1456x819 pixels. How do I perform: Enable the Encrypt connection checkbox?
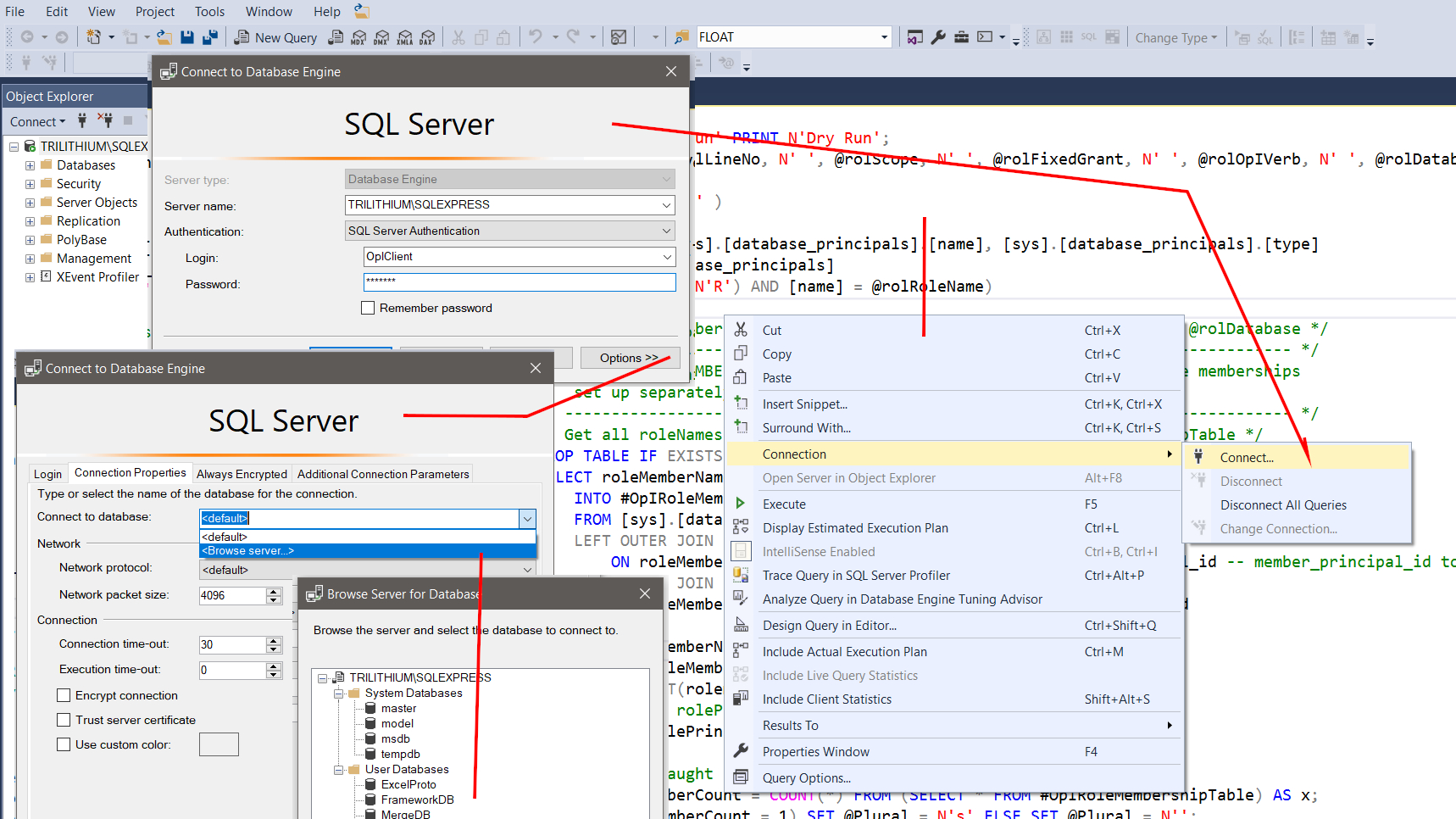coord(64,695)
